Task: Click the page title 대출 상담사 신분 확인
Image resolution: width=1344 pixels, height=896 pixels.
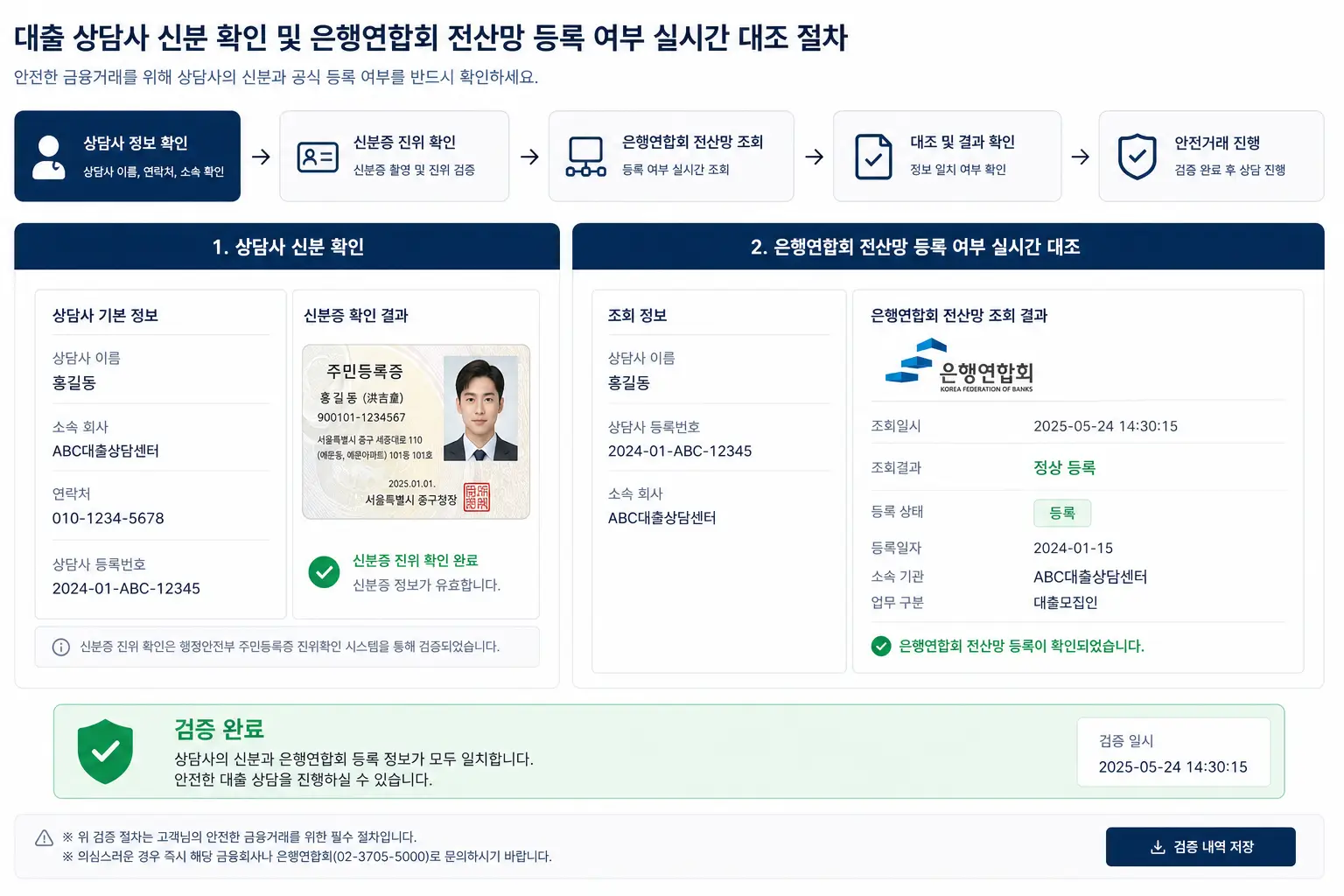Action: click(430, 38)
